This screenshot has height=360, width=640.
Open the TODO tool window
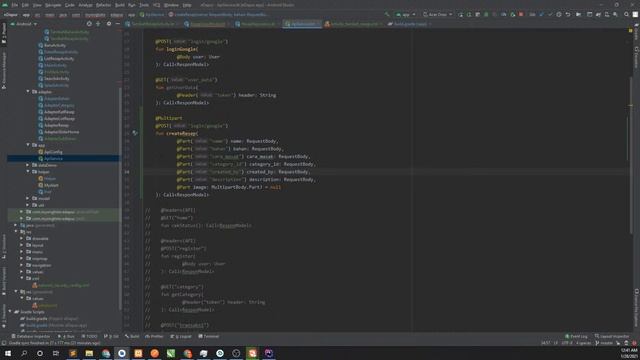coord(89,336)
